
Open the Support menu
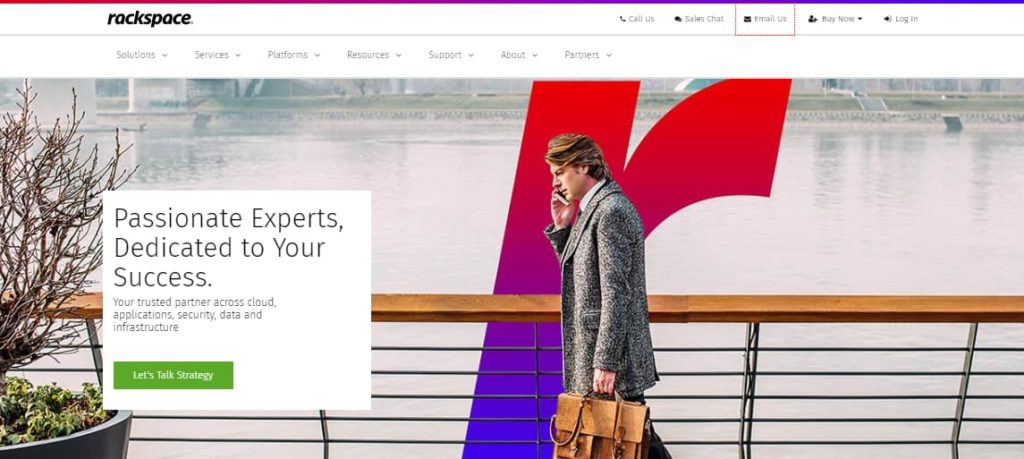451,55
